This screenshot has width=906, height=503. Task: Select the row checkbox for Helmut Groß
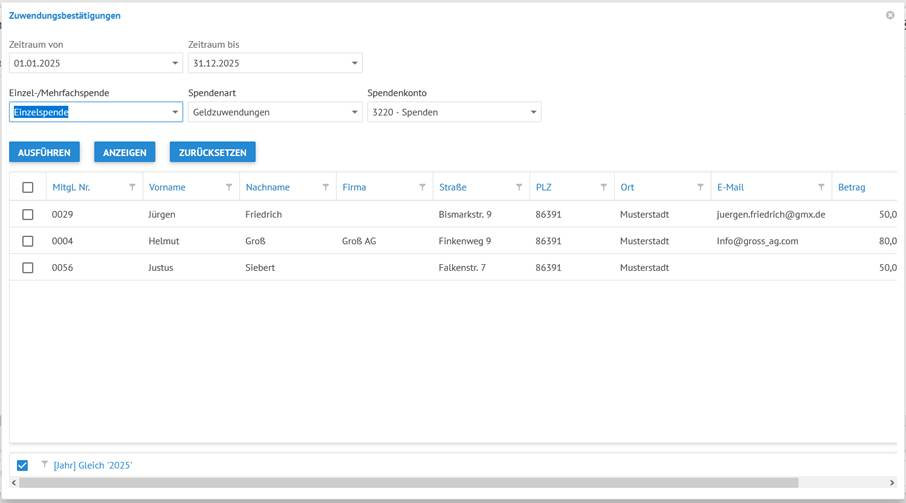pyautogui.click(x=28, y=241)
